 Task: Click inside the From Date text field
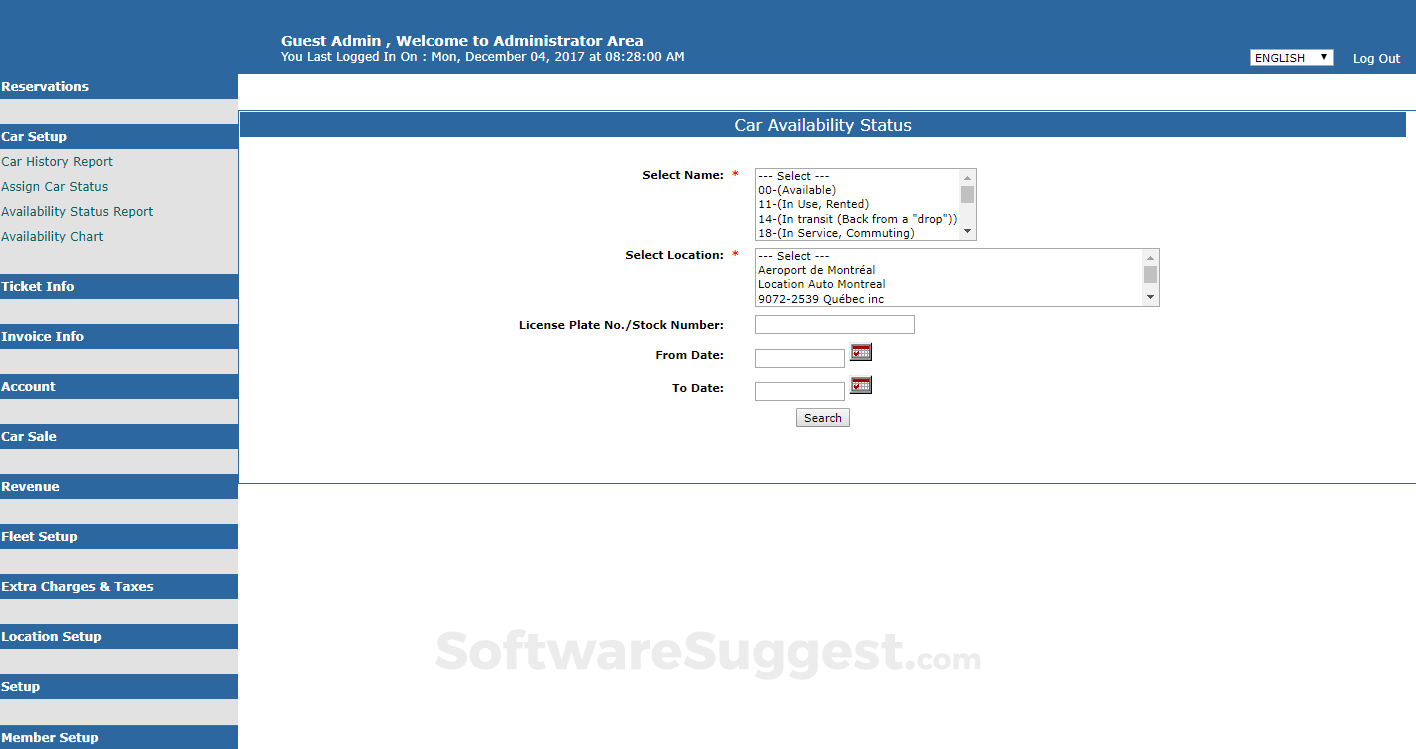799,357
